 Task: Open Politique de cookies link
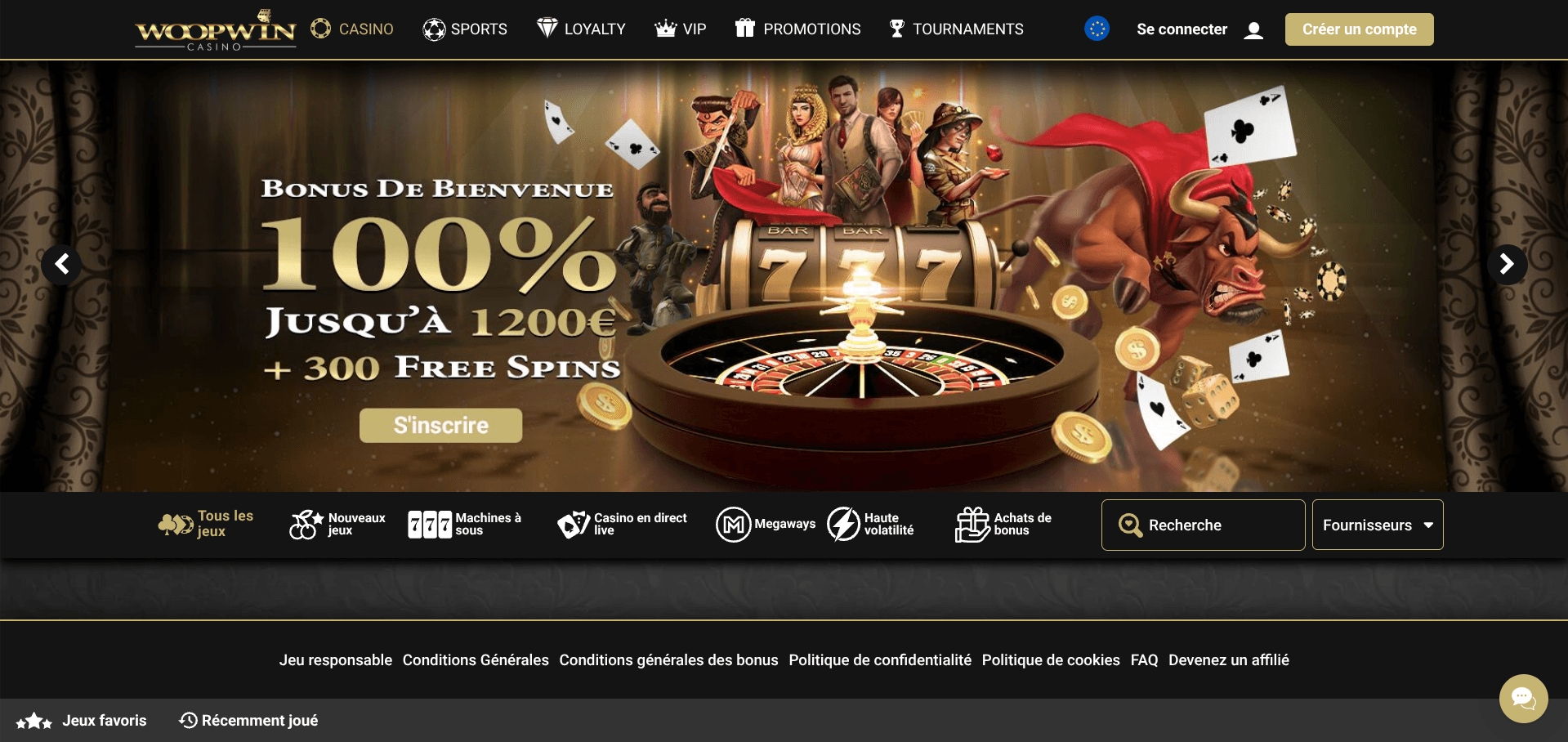(1051, 659)
